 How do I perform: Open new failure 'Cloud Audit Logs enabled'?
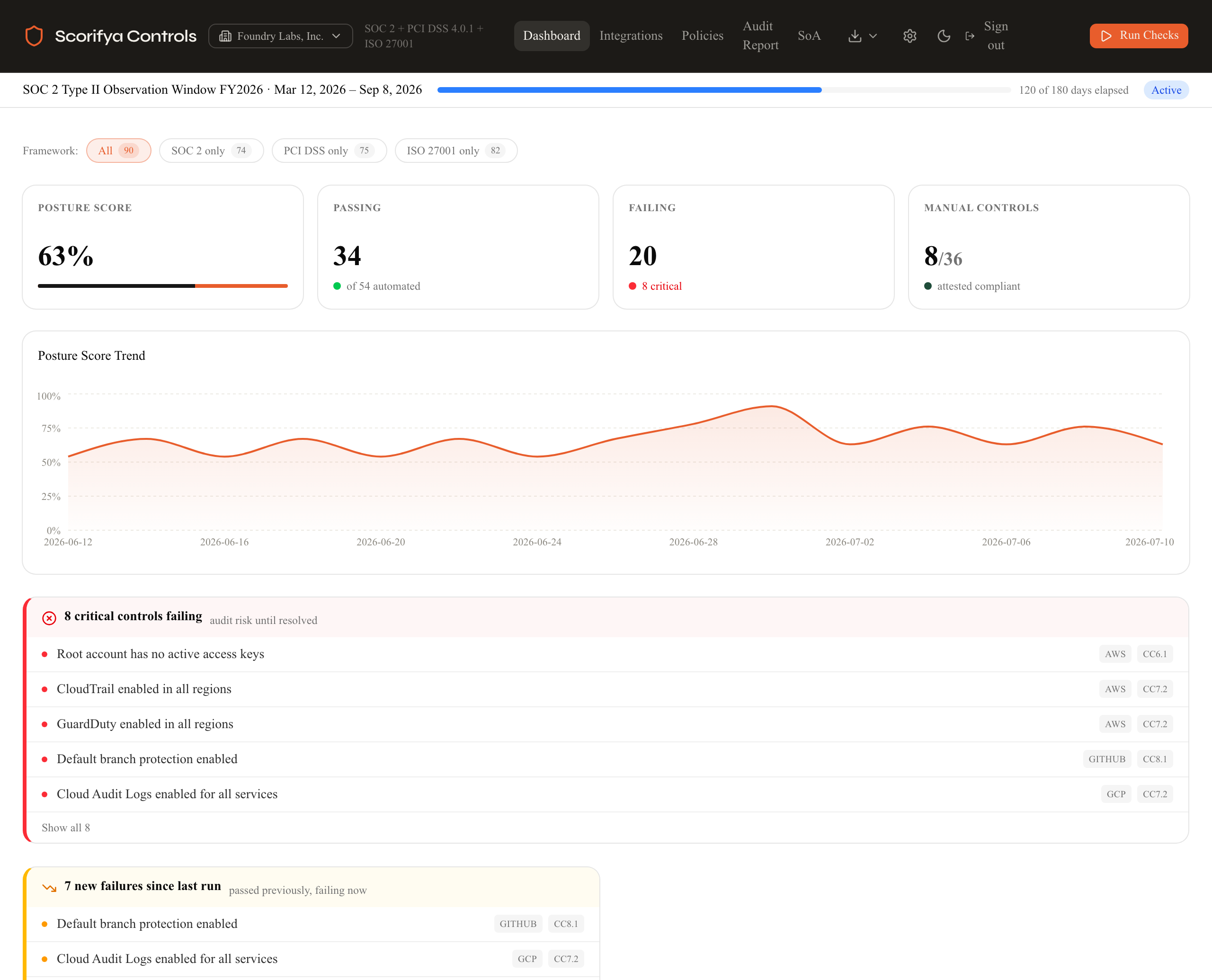[313, 959]
